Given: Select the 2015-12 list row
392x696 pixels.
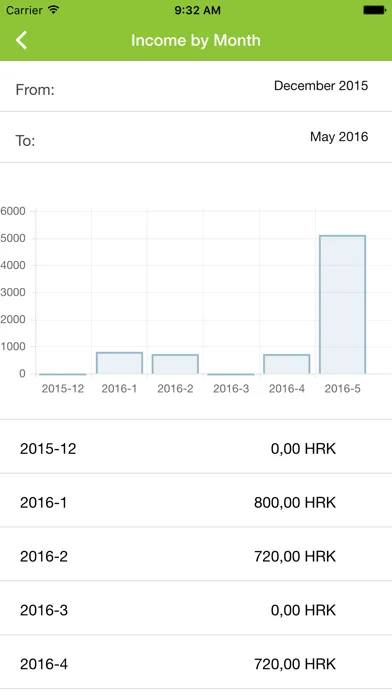Looking at the screenshot, I should pyautogui.click(x=196, y=447).
